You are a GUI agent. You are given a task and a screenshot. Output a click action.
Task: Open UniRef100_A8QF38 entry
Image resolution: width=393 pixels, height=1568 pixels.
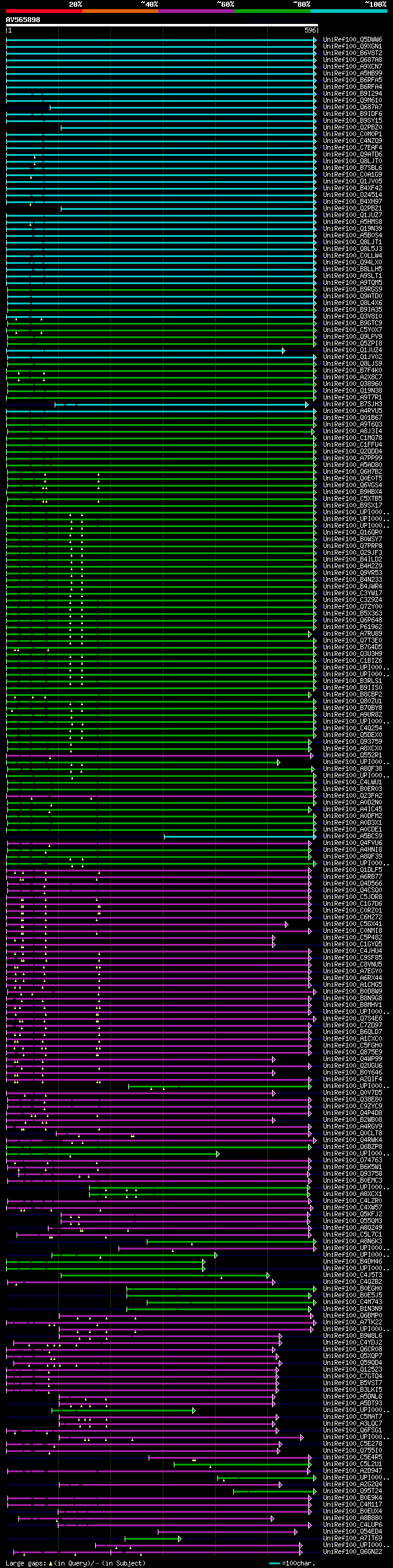[x=352, y=769]
